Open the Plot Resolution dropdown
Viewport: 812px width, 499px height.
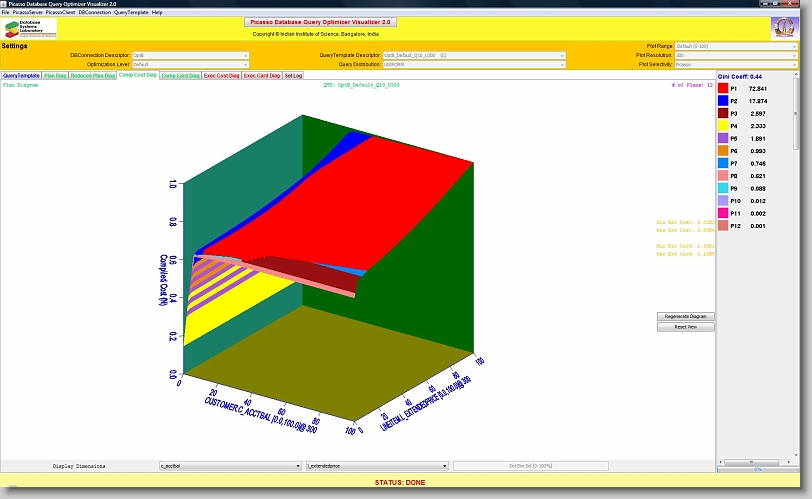(x=735, y=55)
